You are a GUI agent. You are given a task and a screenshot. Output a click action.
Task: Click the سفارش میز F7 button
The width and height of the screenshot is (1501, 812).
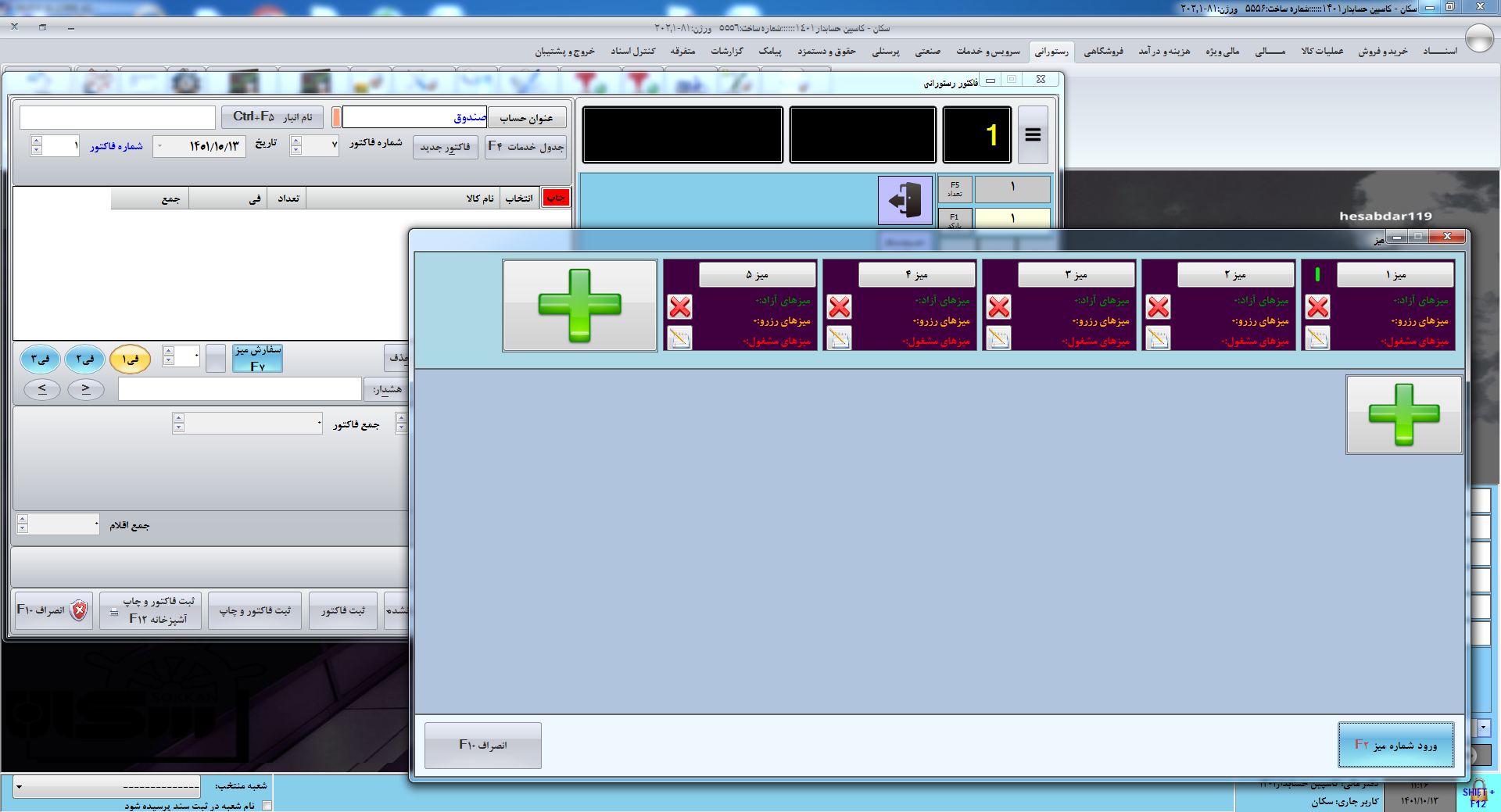coord(258,359)
